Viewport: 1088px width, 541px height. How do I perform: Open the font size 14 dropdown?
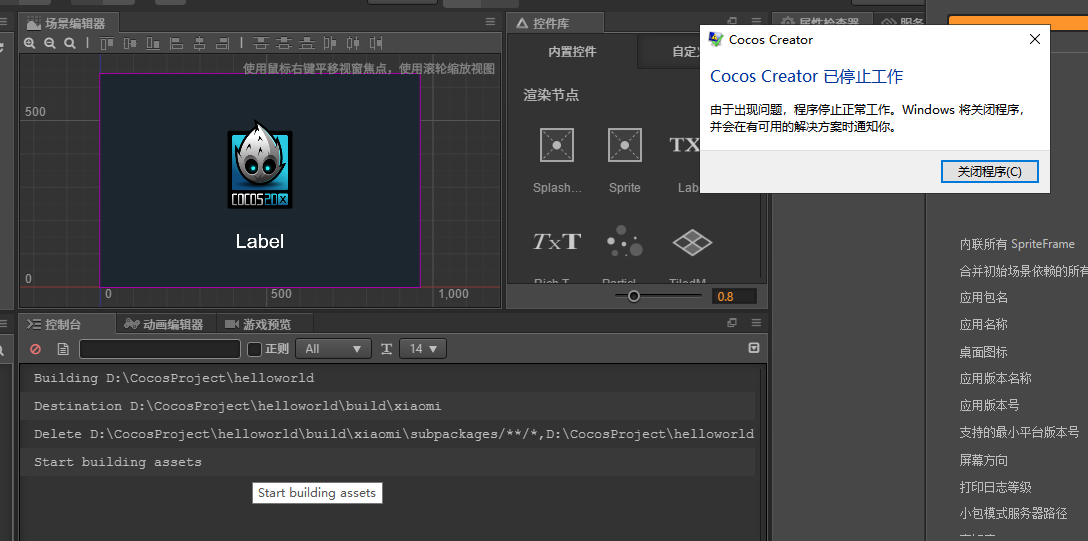click(423, 349)
